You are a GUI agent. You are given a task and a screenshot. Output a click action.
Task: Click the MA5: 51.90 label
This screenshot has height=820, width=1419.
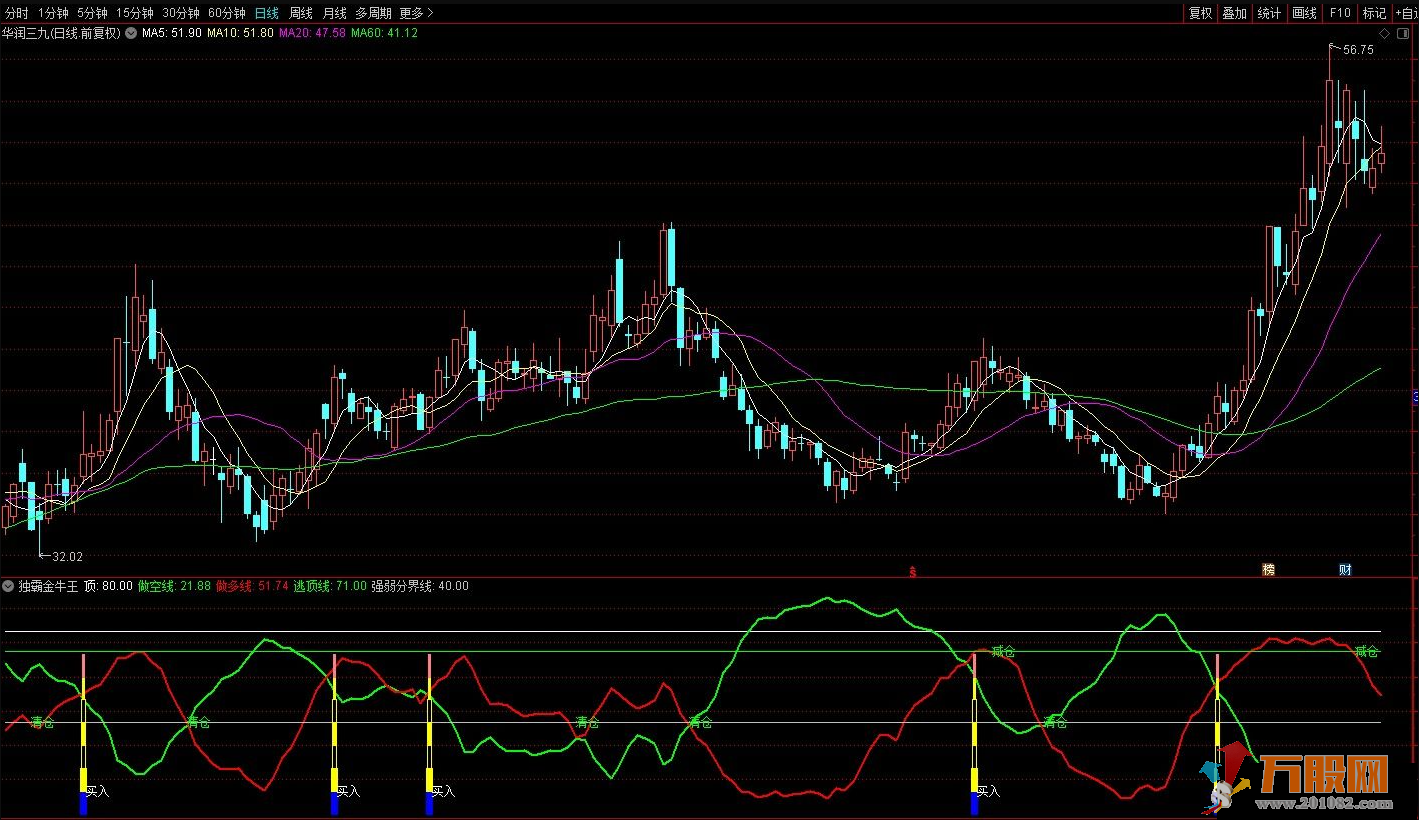coord(171,33)
